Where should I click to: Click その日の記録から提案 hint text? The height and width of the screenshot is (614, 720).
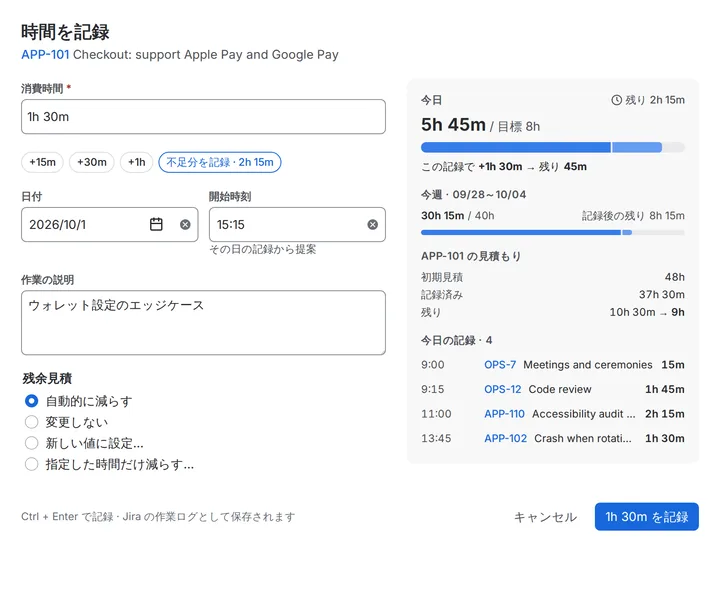[263, 249]
